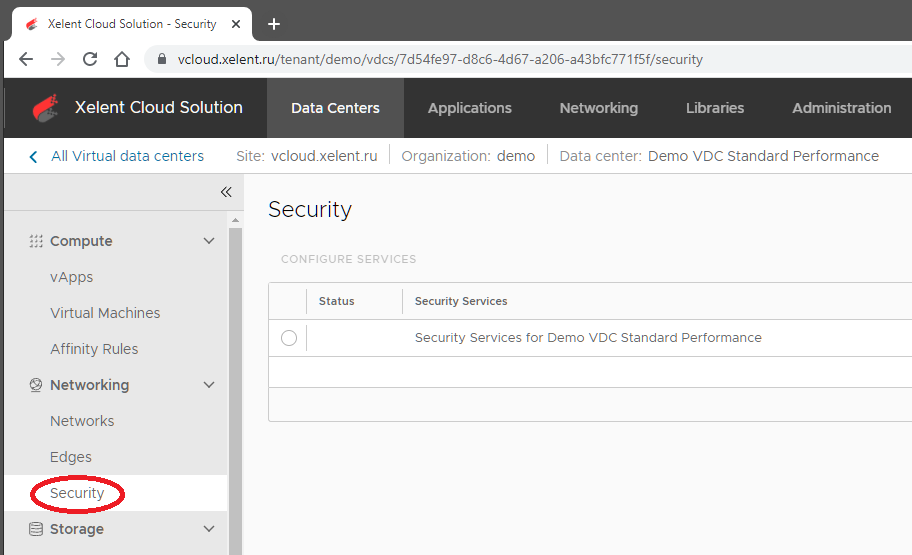Click the Security page heading

click(x=310, y=209)
